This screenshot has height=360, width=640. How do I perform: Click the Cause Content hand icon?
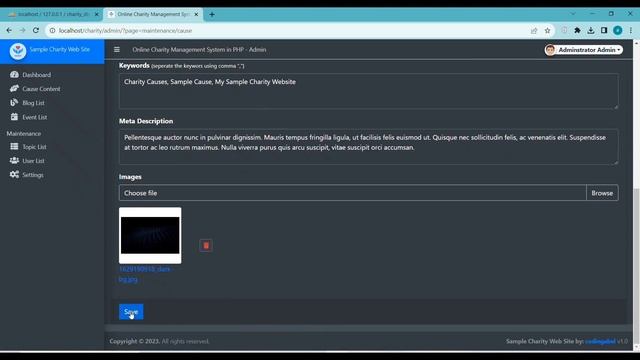point(14,89)
